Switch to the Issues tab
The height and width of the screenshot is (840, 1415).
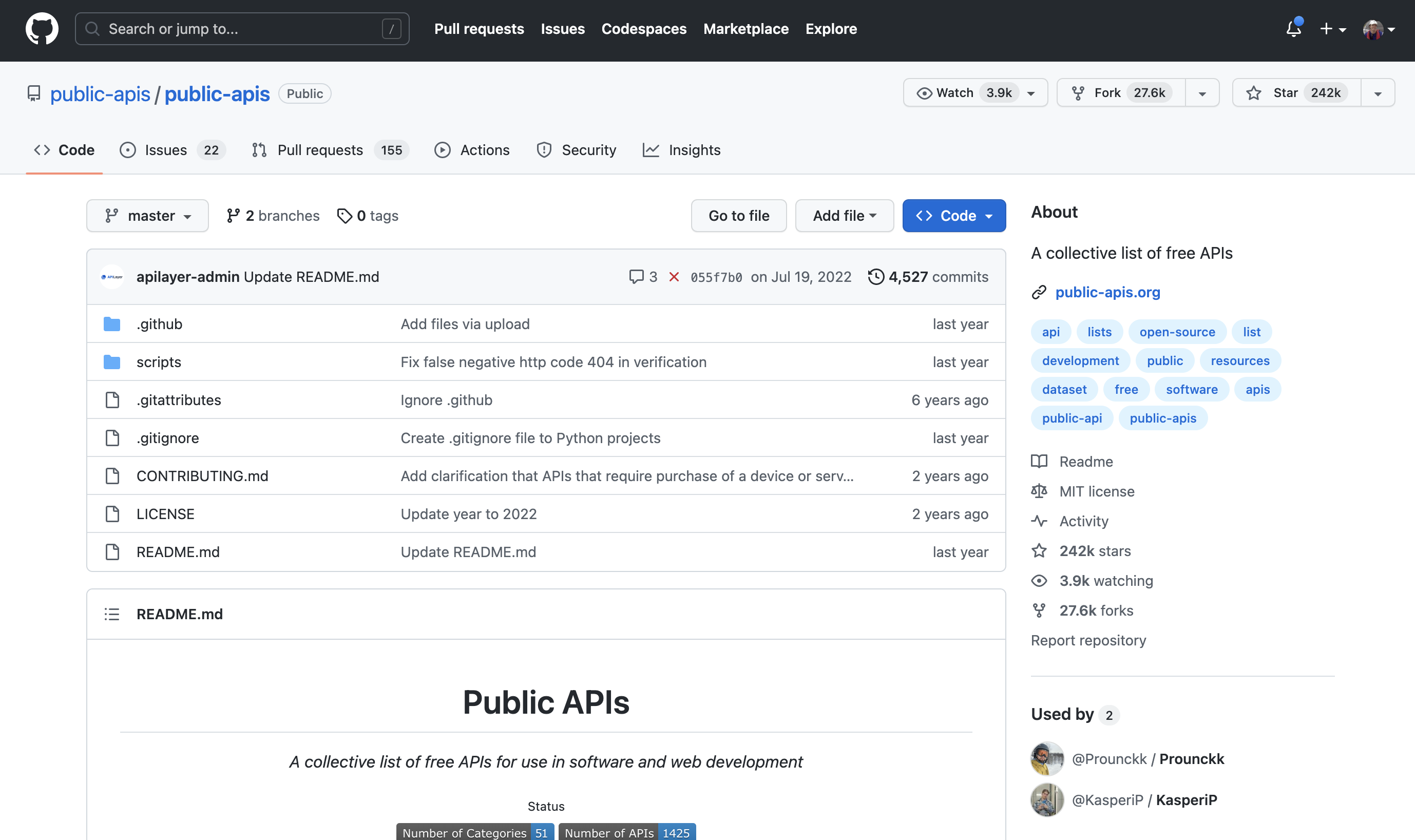point(173,150)
